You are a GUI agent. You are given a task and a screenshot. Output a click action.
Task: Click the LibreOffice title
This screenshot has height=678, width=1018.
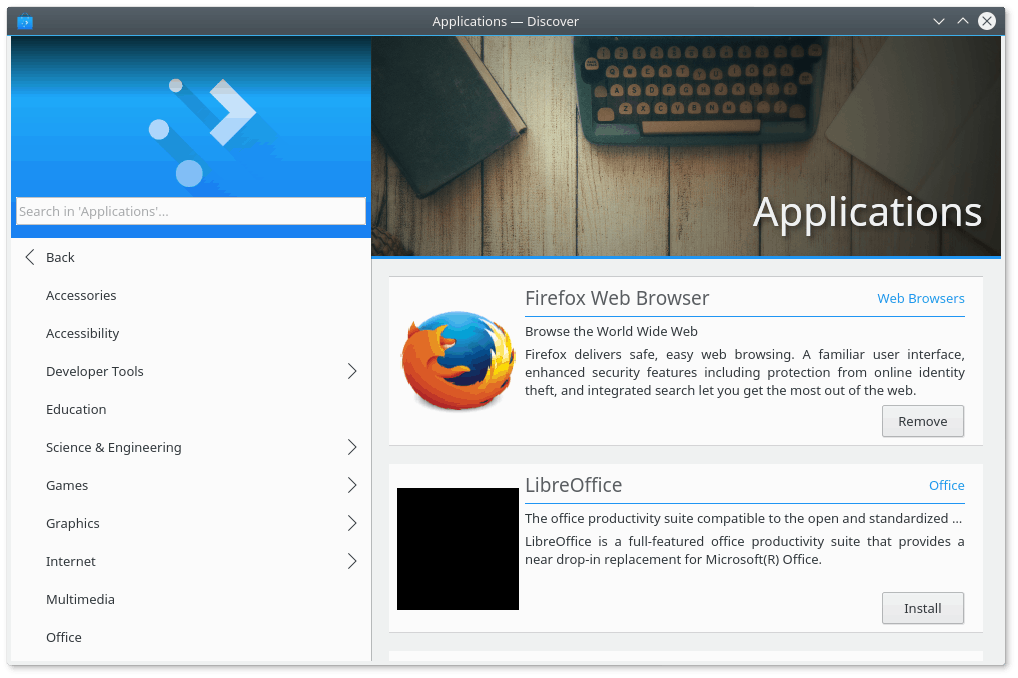pyautogui.click(x=573, y=485)
